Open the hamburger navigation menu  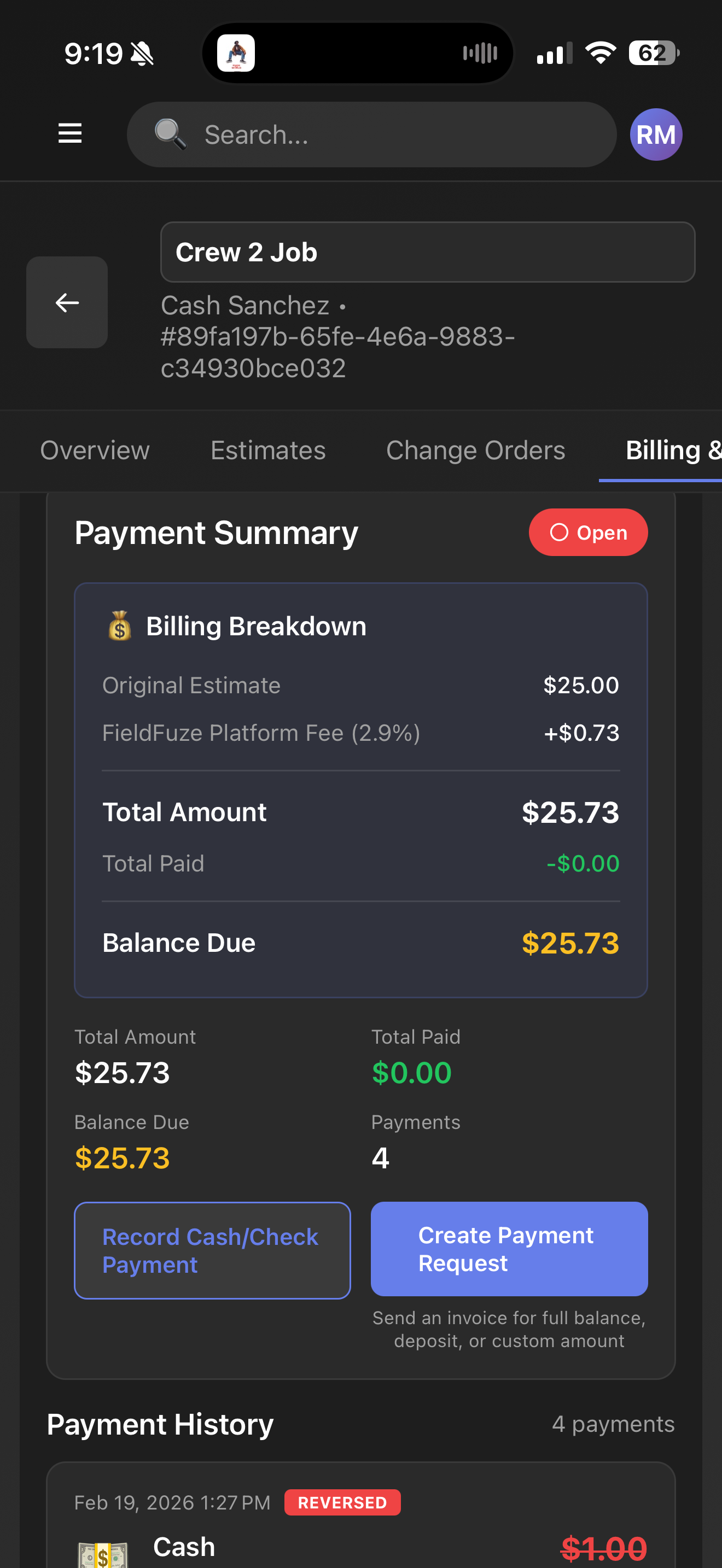click(x=69, y=134)
